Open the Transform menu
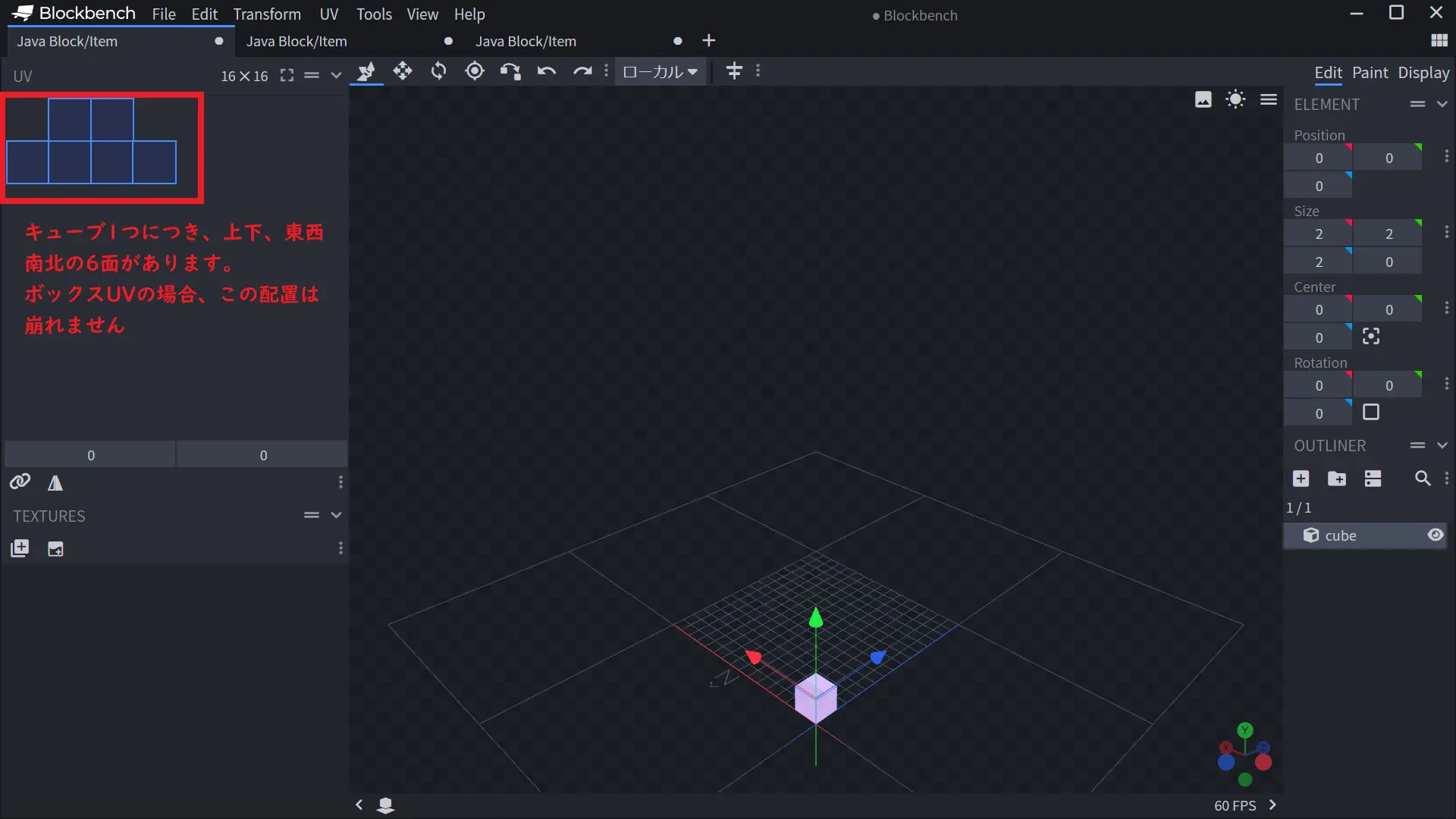The width and height of the screenshot is (1456, 819). click(266, 14)
